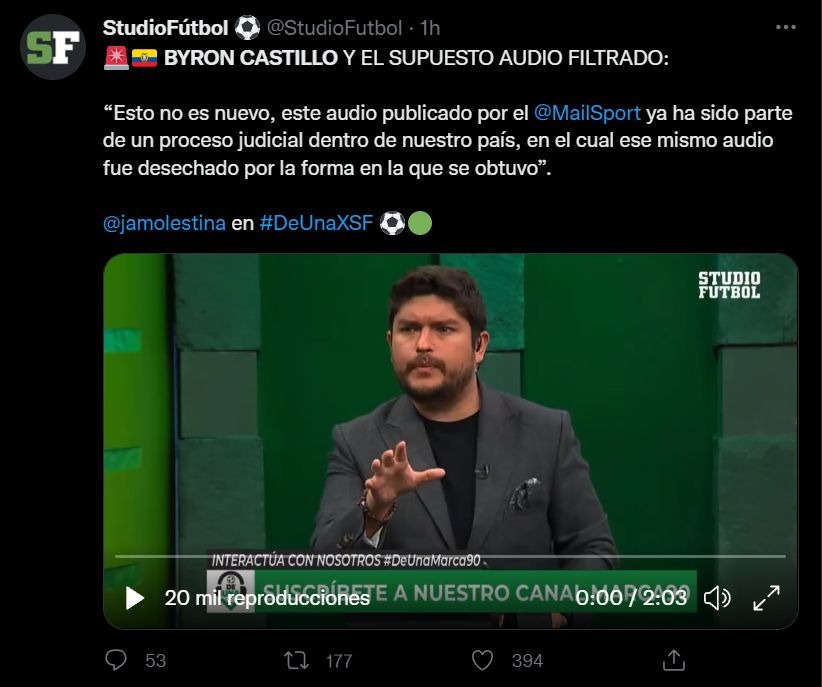Image resolution: width=822 pixels, height=687 pixels.
Task: Click the StudioFútbol display name
Action: [x=166, y=28]
